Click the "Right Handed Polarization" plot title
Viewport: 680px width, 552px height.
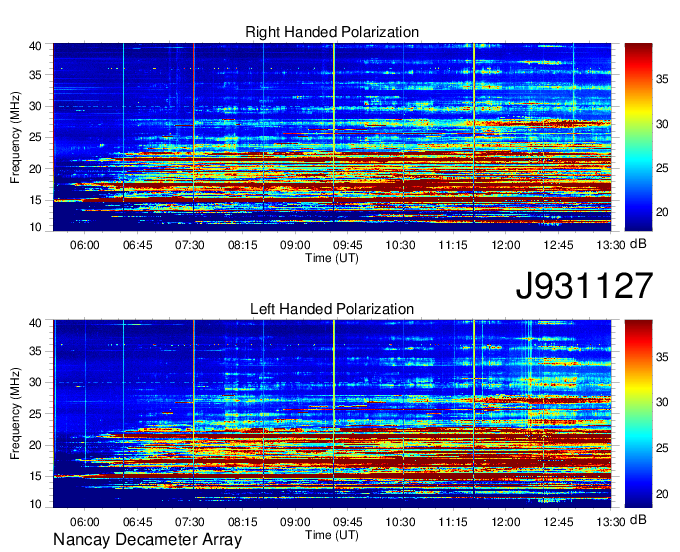point(332,32)
